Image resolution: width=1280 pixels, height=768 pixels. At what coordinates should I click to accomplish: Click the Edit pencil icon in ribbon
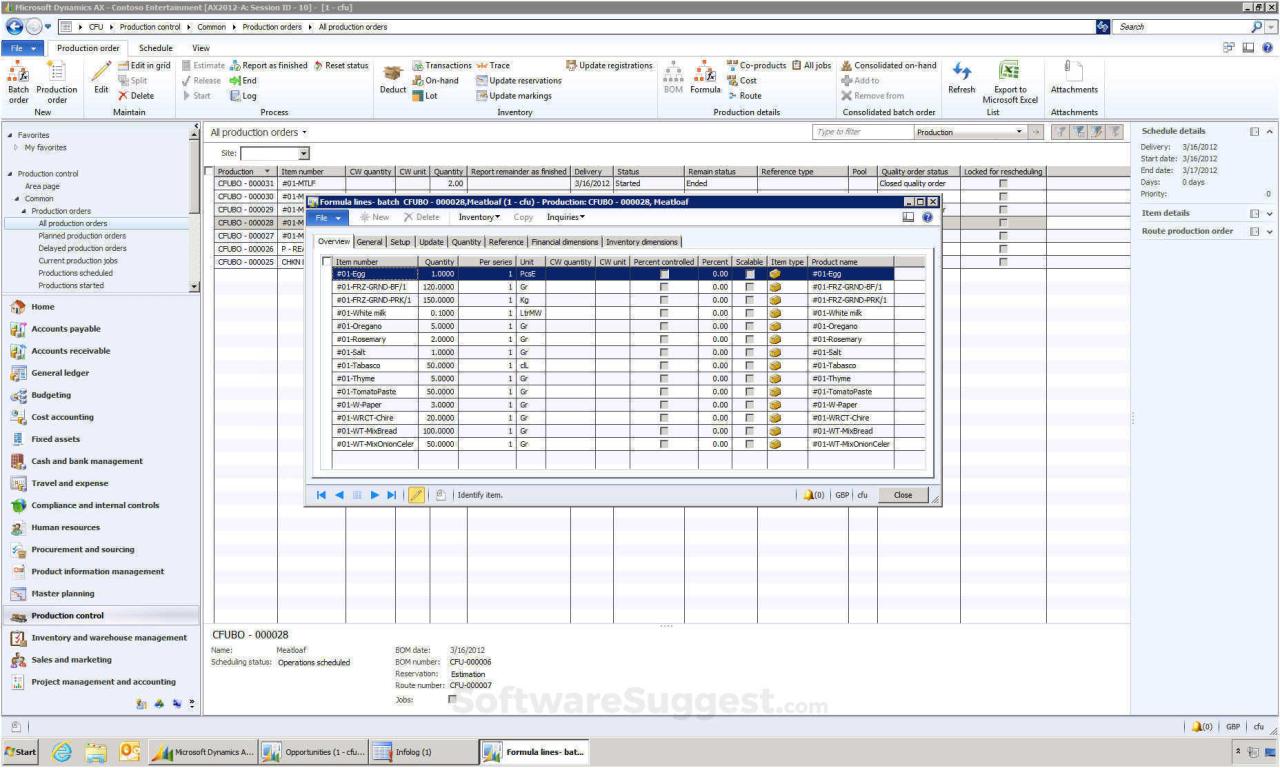point(101,71)
